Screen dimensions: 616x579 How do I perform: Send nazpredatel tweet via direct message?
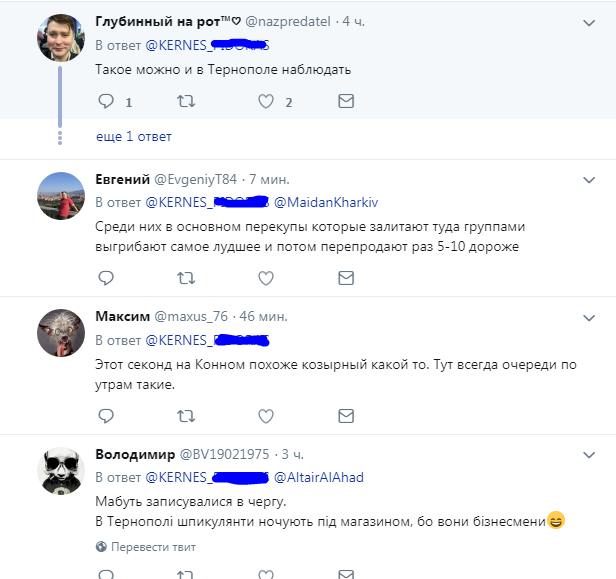coord(346,102)
